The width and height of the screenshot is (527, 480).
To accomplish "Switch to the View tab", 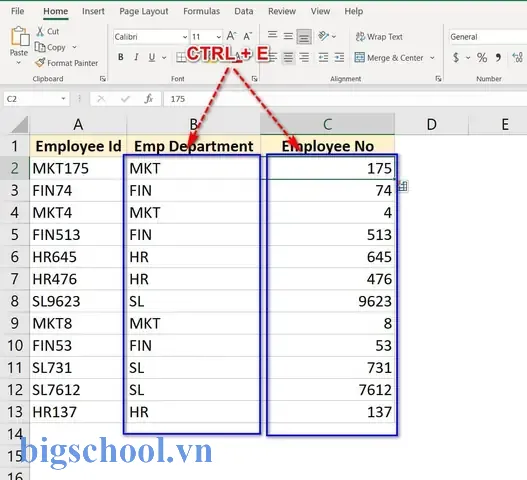I will click(320, 11).
